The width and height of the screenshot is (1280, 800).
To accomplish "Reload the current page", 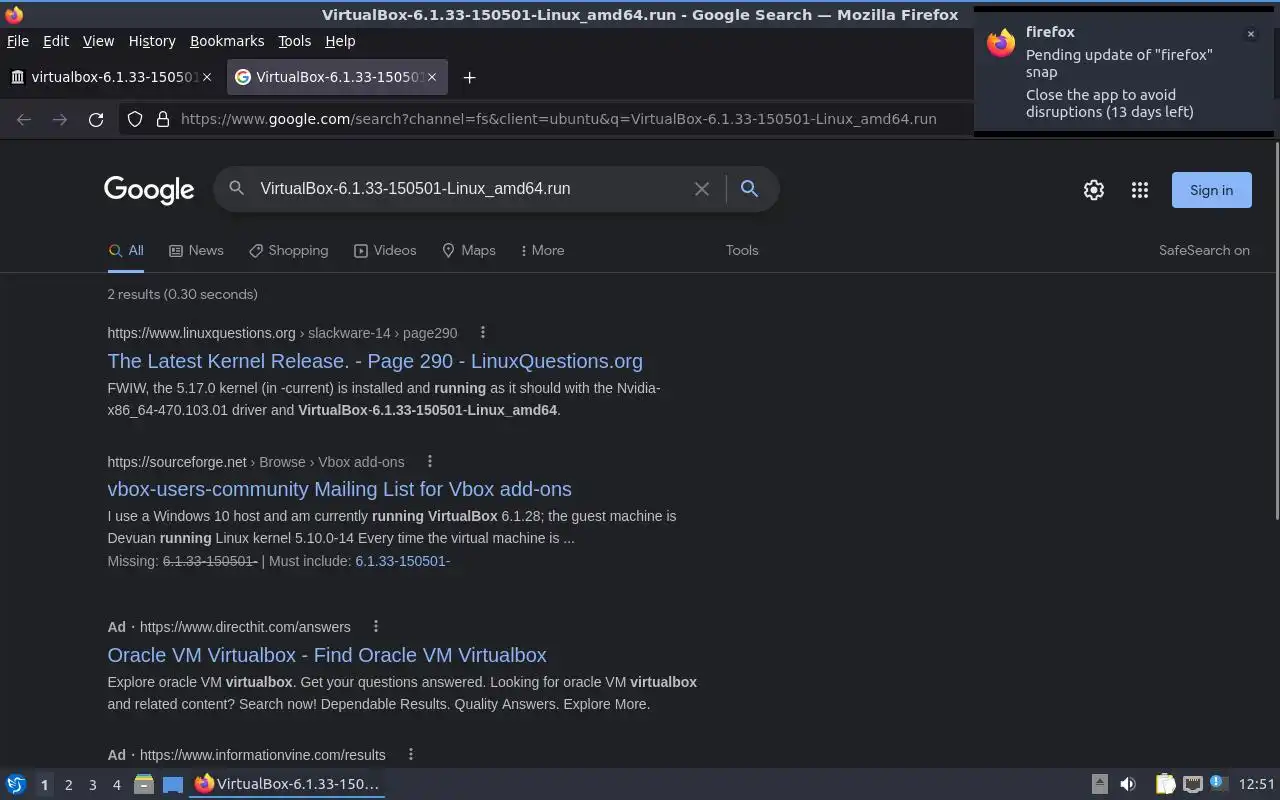I will click(x=96, y=119).
